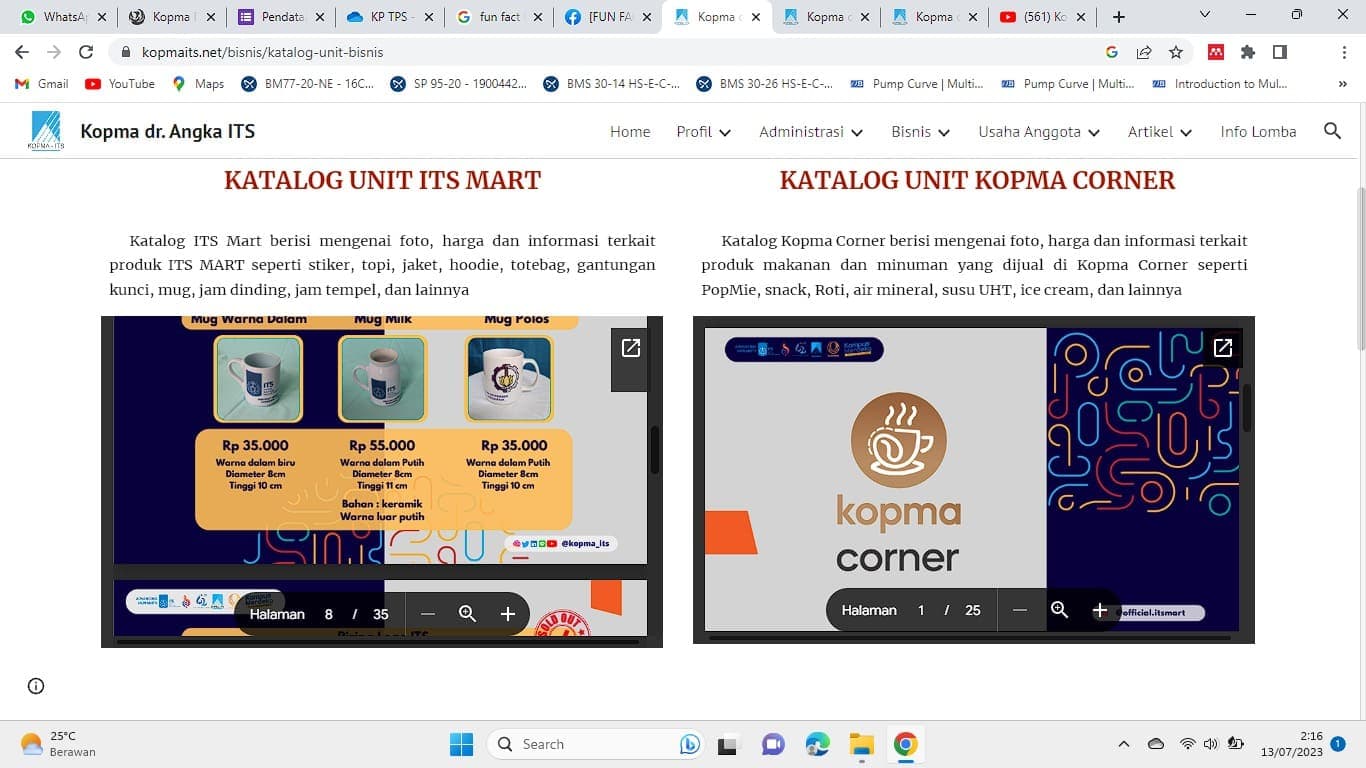The image size is (1366, 768).
Task: Reset zoom in ITS Mart catalog viewer
Action: 467,614
